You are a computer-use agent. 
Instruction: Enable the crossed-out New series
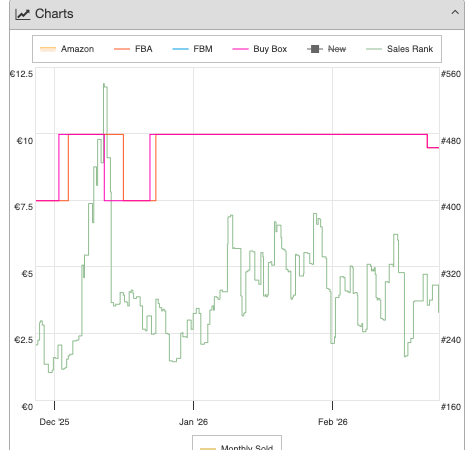(x=327, y=49)
